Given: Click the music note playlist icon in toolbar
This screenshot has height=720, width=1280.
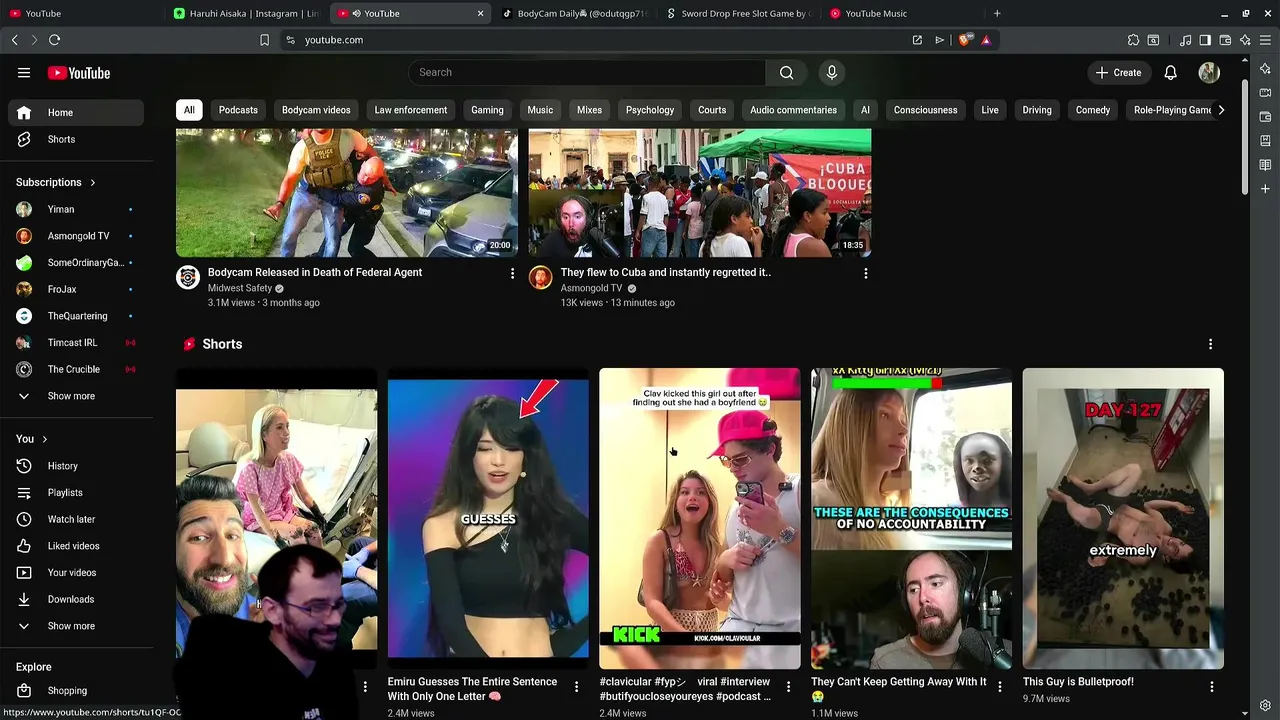Looking at the screenshot, I should [x=1186, y=40].
